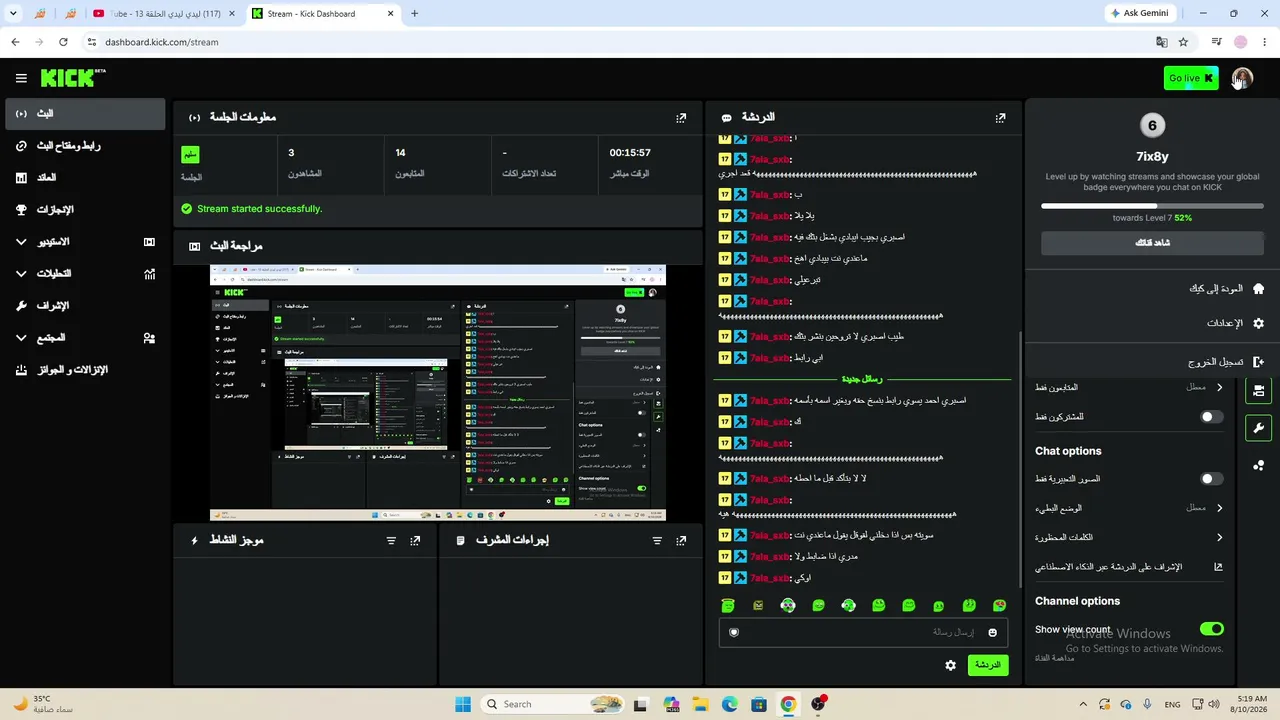Pop out the moderator actions panel
This screenshot has height=720, width=1280.
tap(681, 540)
